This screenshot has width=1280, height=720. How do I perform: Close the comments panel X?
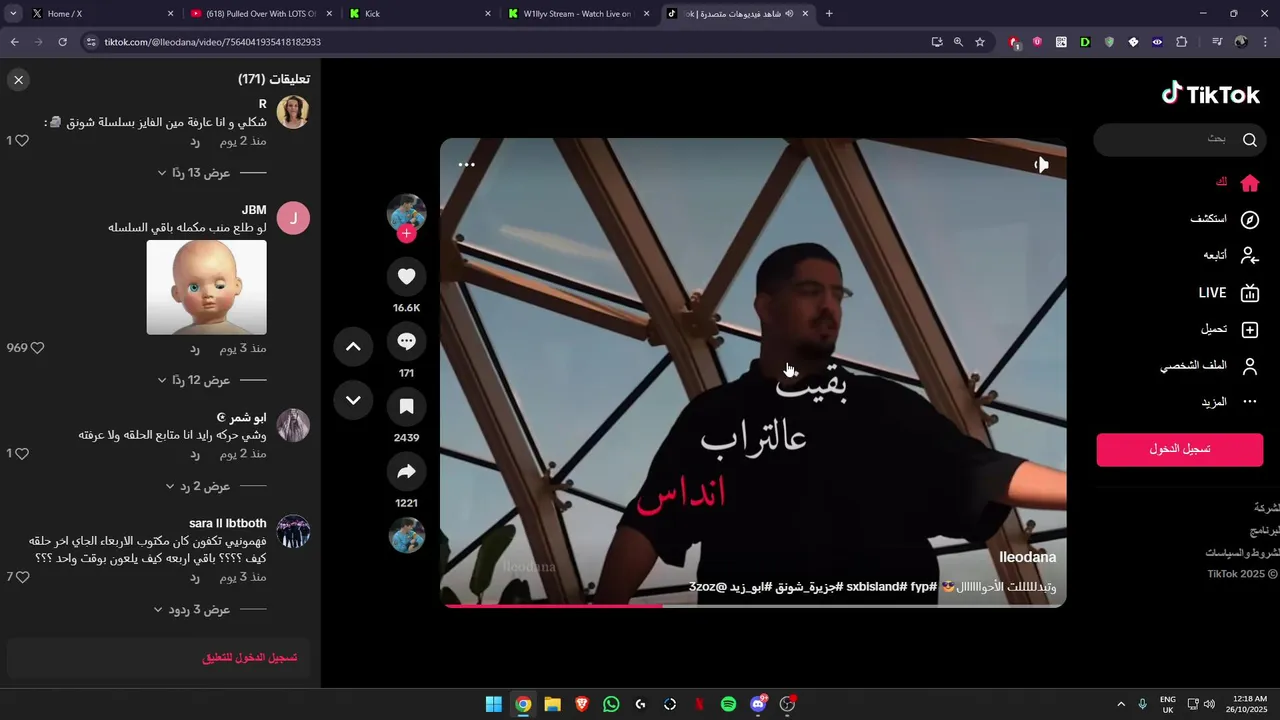coord(19,80)
